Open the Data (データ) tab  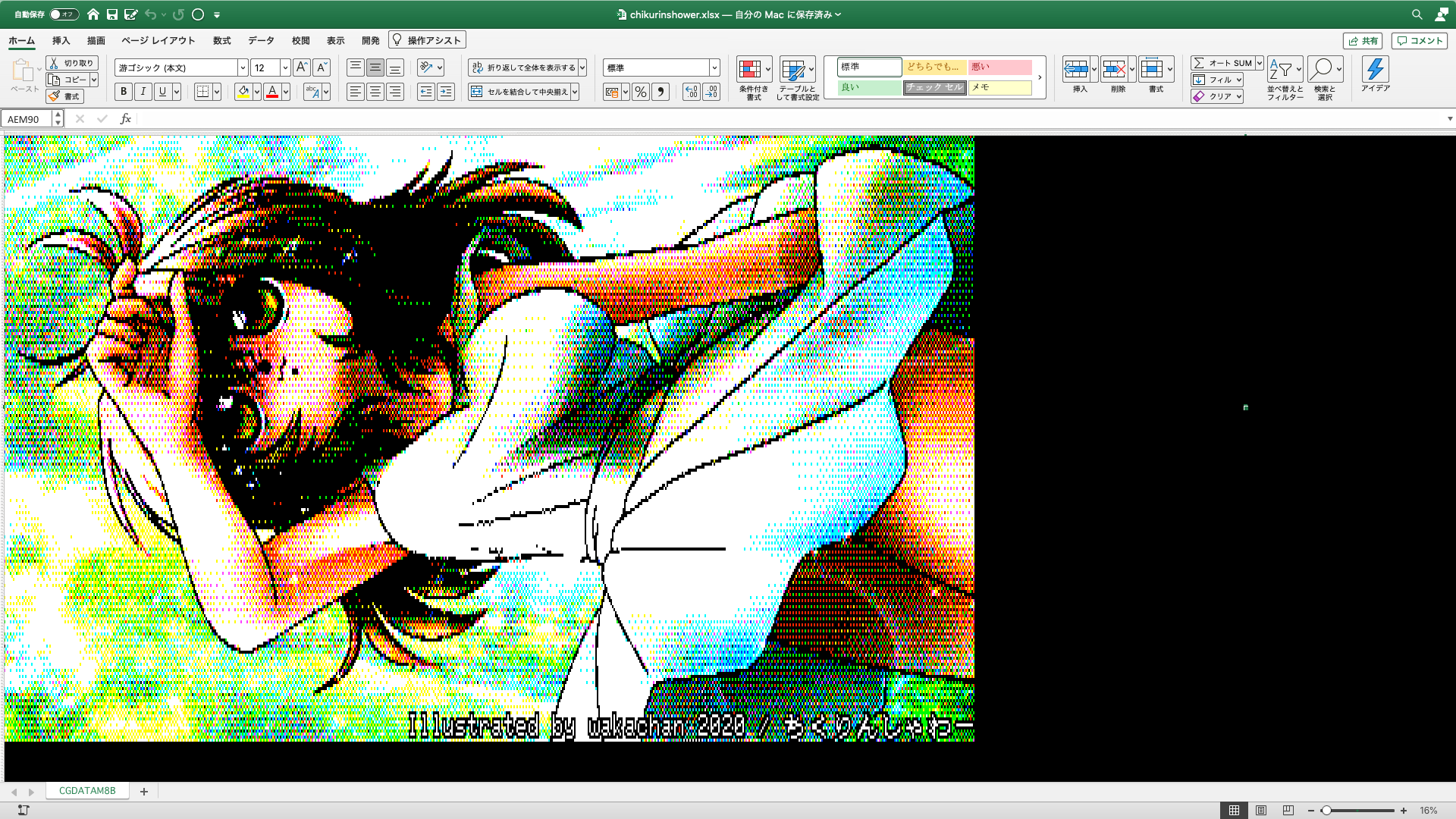tap(262, 40)
